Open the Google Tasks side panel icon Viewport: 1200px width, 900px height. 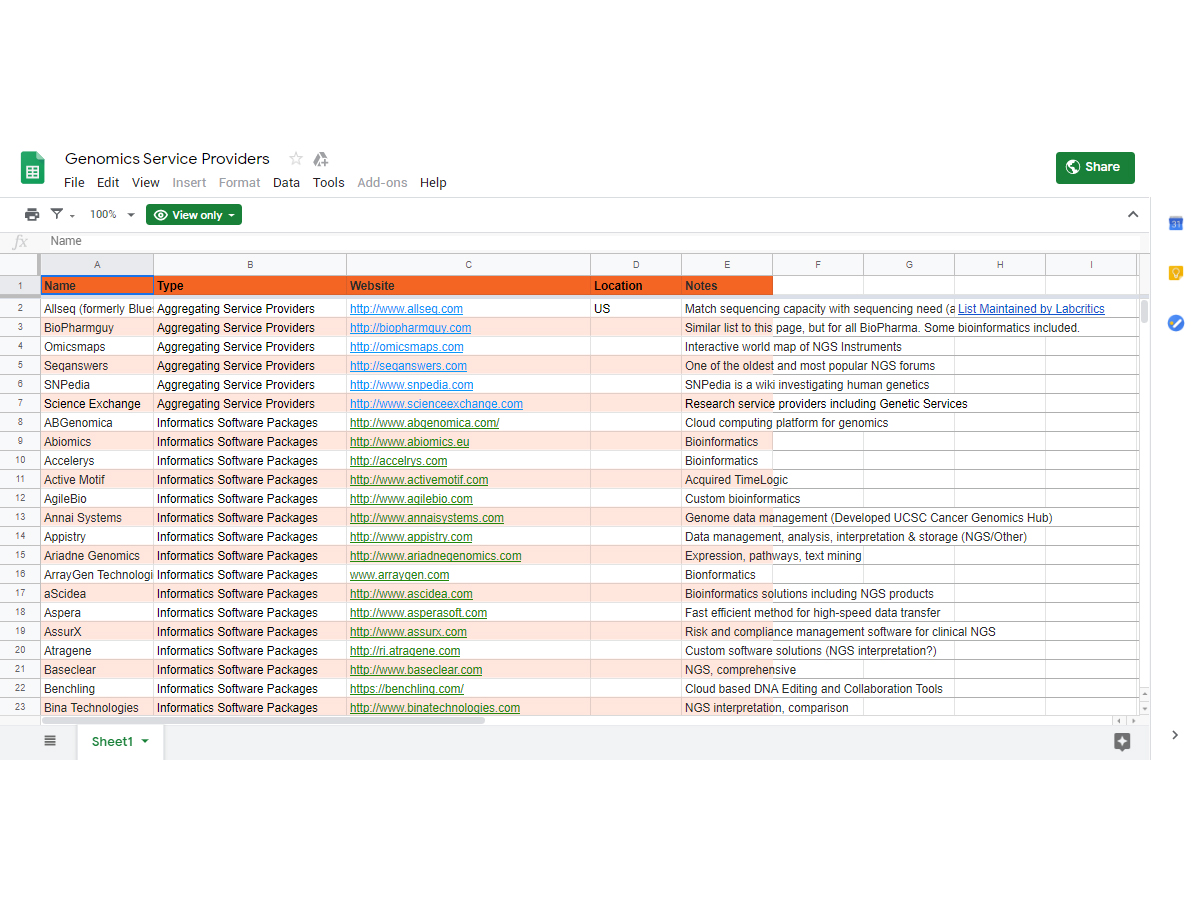pyautogui.click(x=1176, y=323)
